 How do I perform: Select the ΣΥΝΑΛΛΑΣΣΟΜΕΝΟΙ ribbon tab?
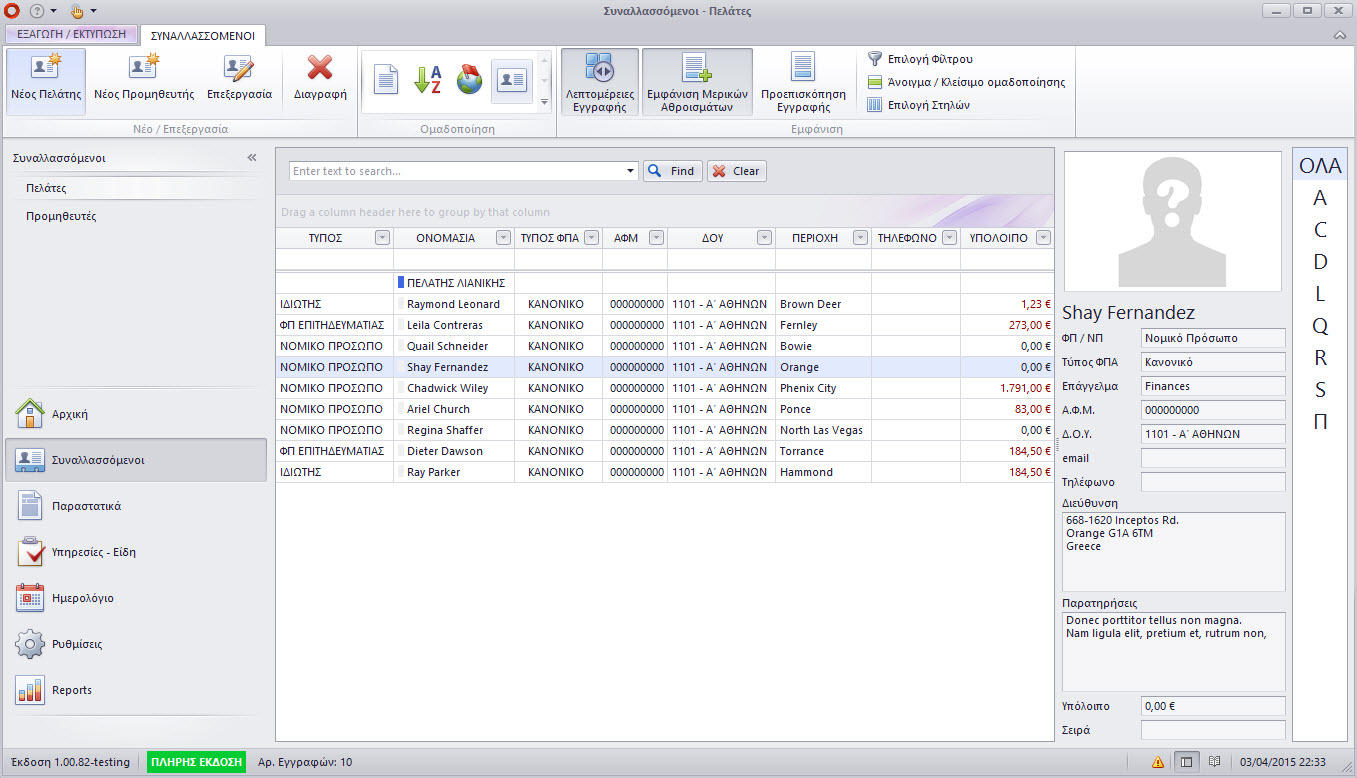203,36
